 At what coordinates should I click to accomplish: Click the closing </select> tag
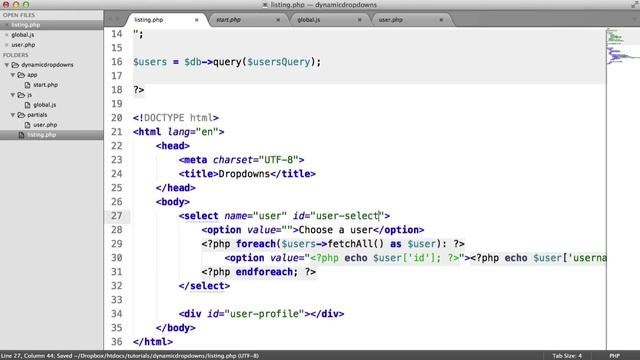tap(204, 286)
